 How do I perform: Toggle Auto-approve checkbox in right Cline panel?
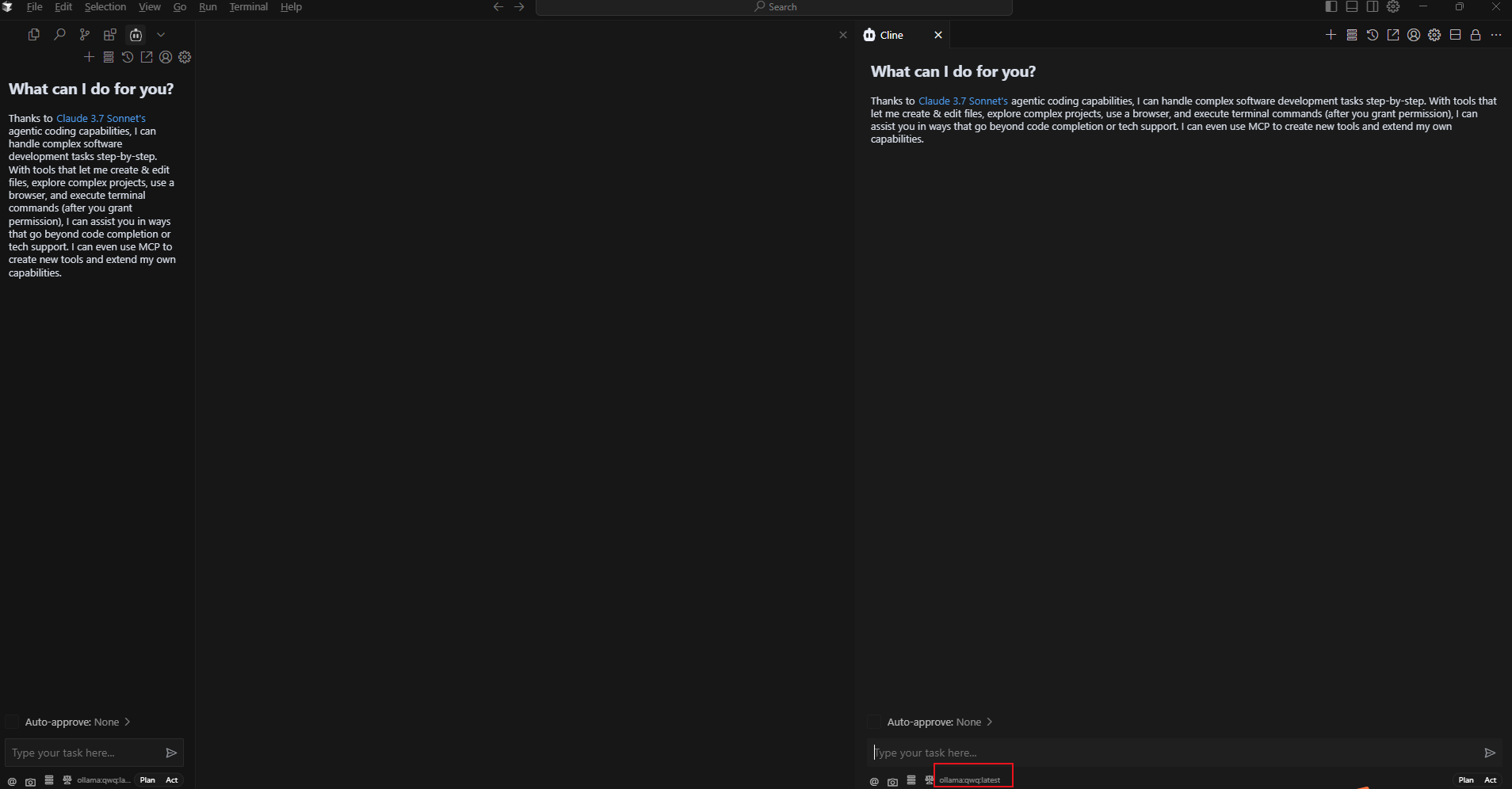[874, 722]
